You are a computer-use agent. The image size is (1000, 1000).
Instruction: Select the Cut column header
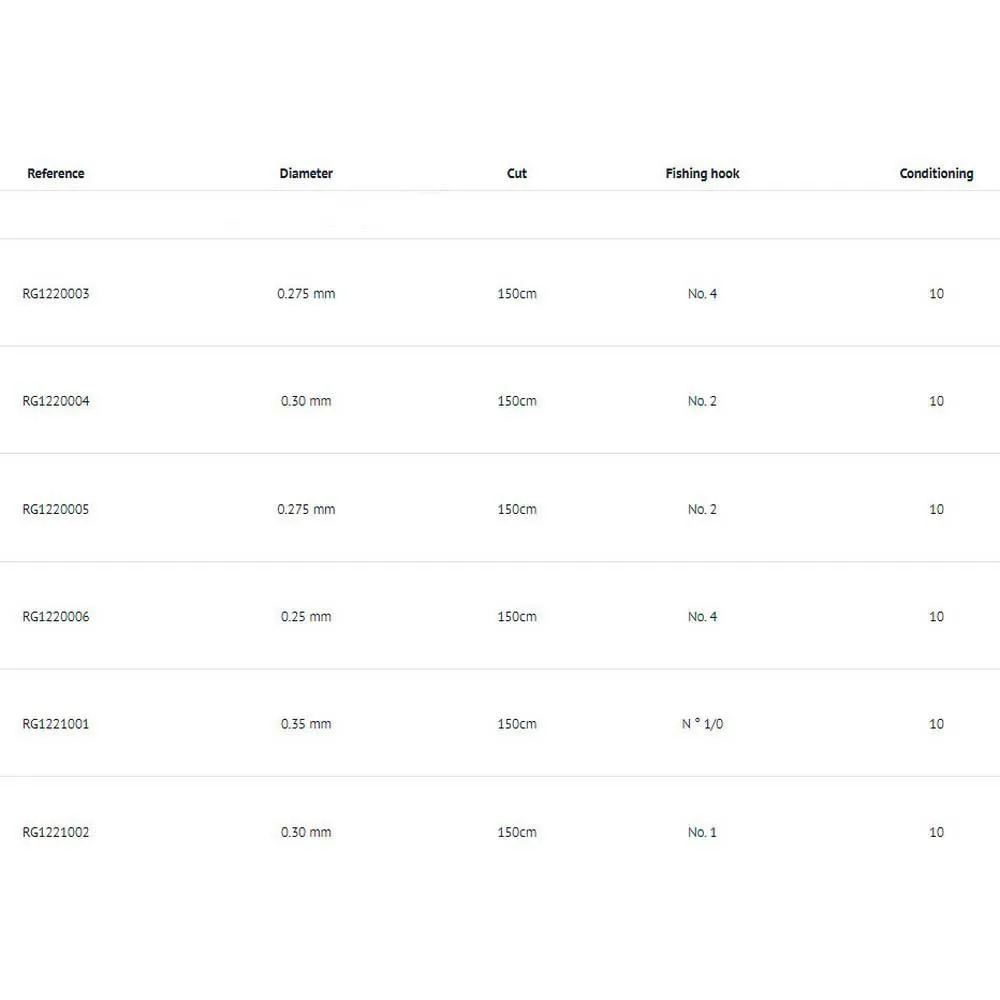517,174
